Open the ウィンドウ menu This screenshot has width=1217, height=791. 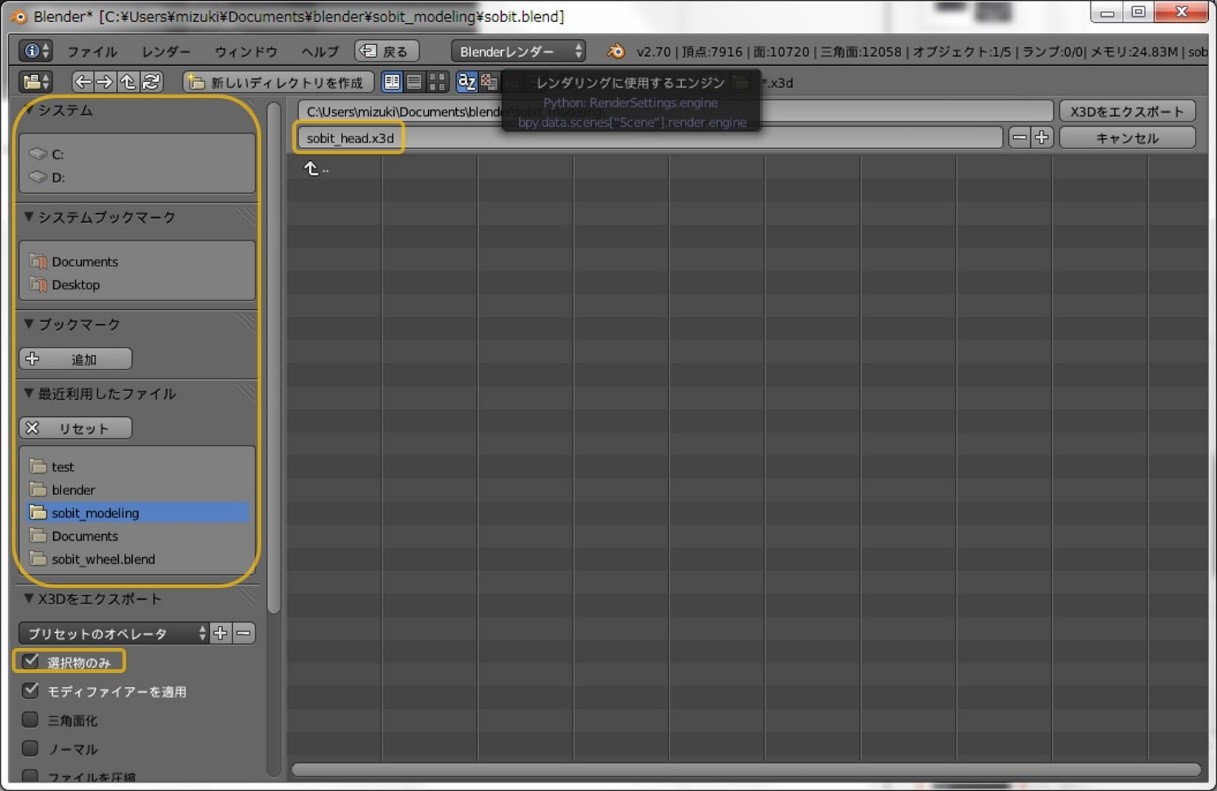tap(246, 52)
